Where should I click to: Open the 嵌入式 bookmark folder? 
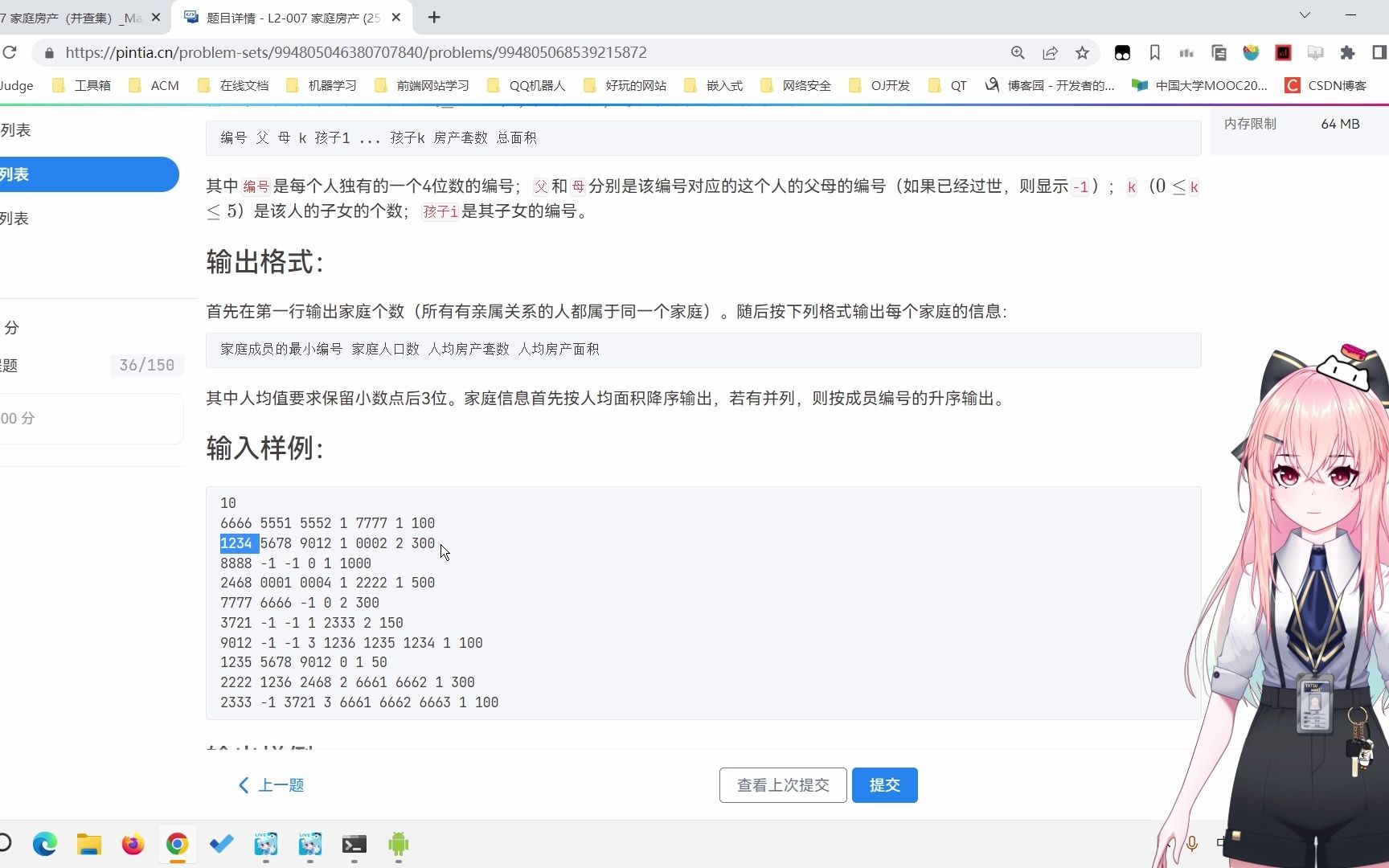(714, 85)
